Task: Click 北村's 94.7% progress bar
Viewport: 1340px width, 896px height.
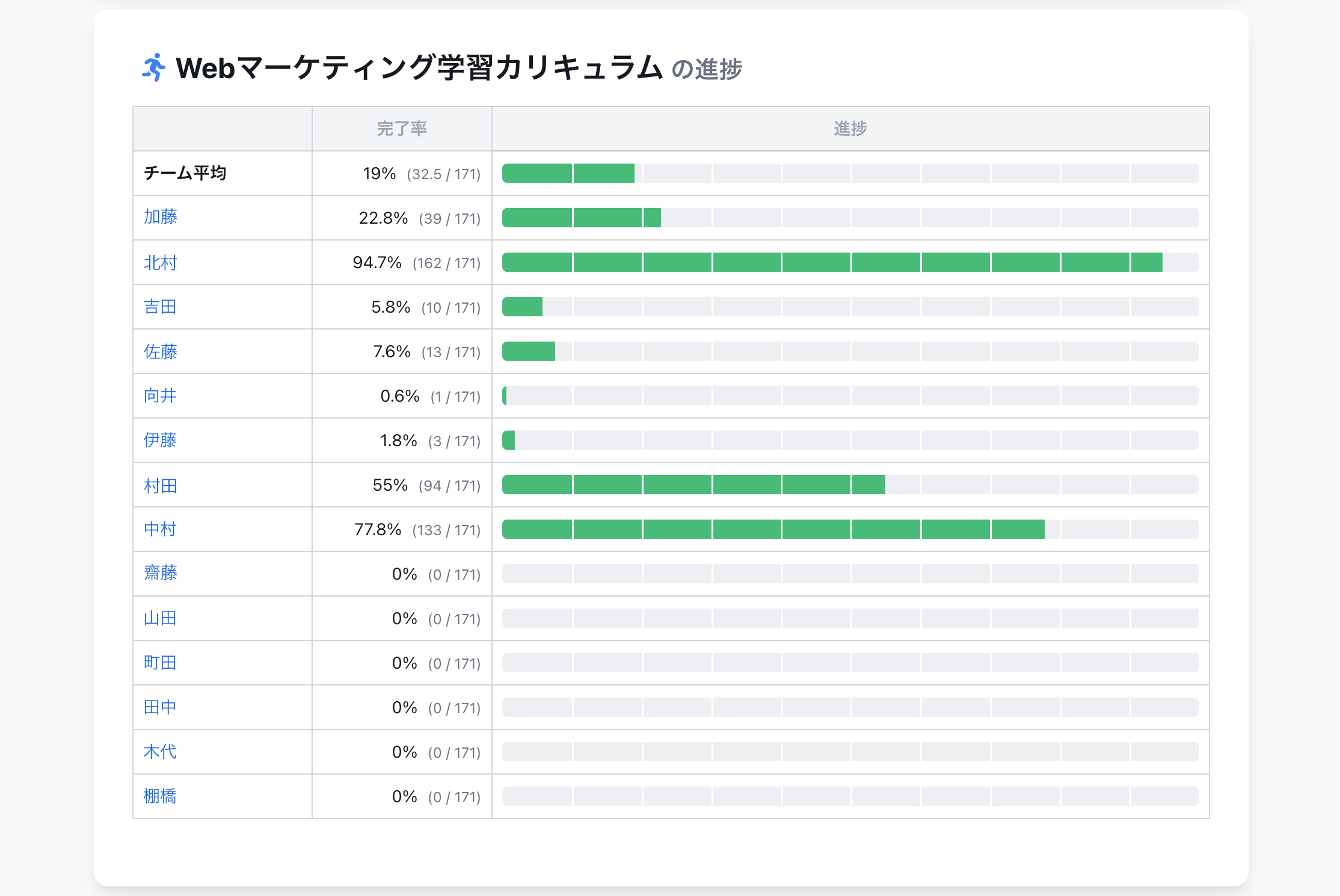Action: 832,262
